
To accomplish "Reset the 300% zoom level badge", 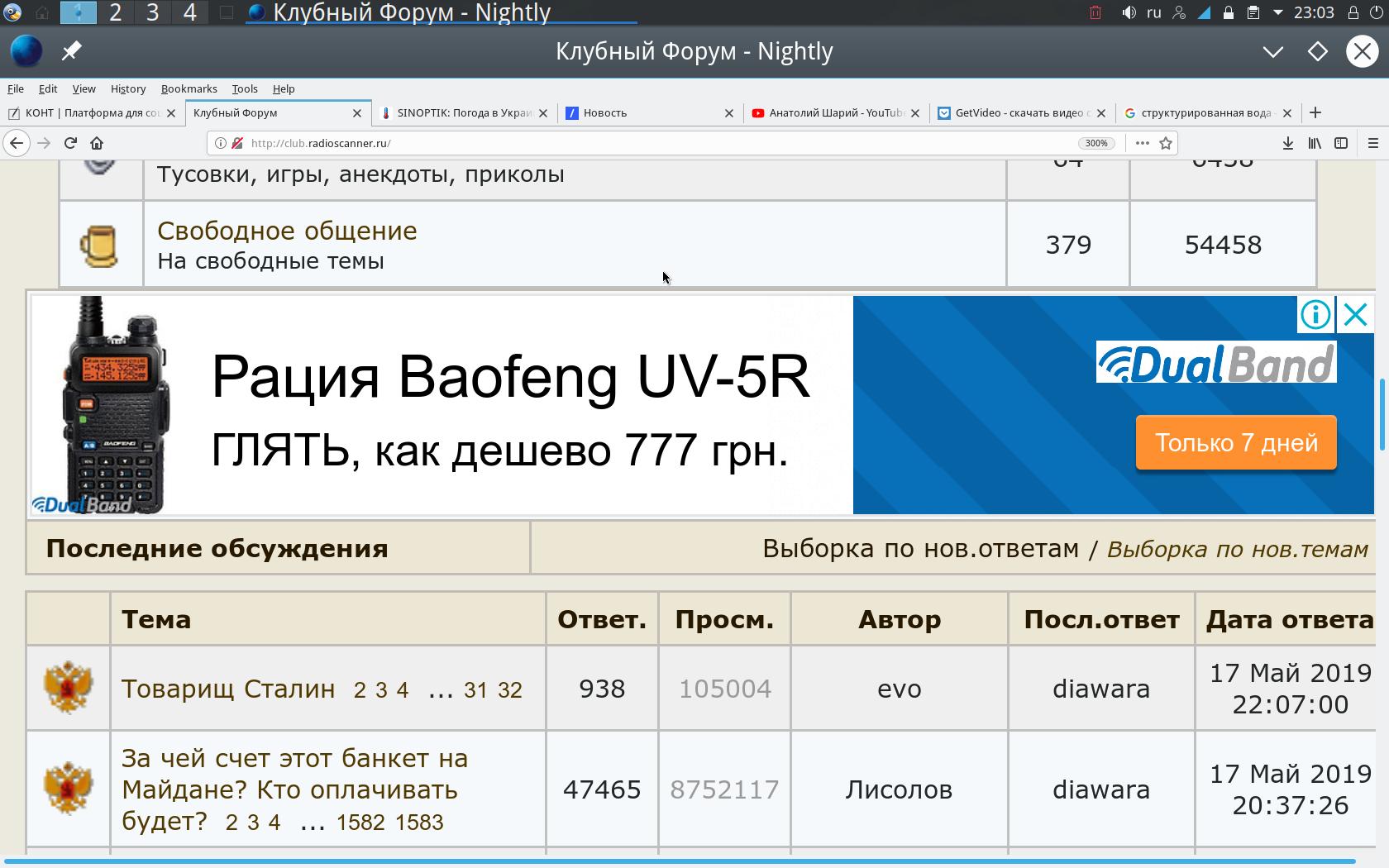I will click(1096, 143).
